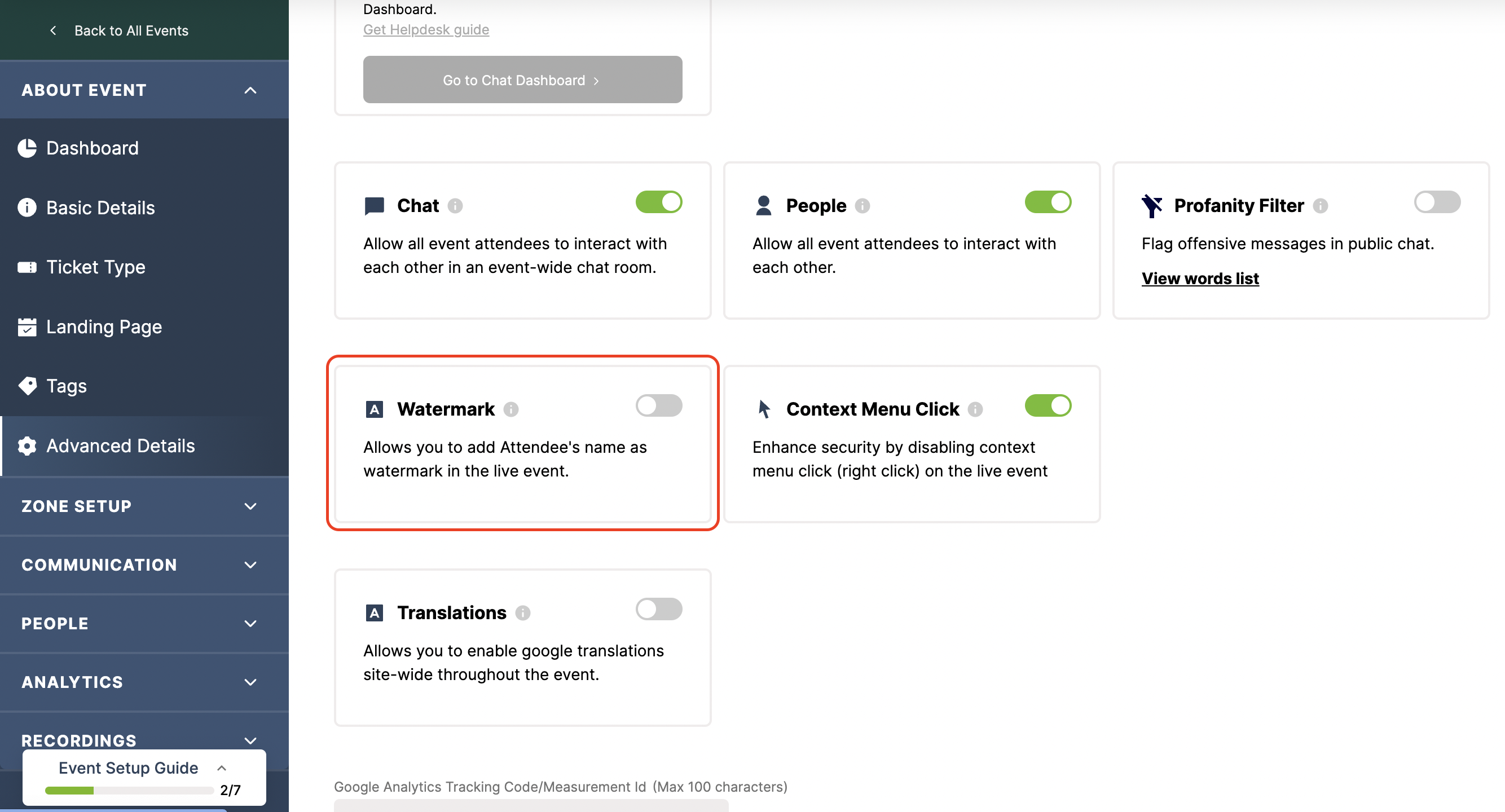1505x812 pixels.
Task: Turn on the Profanity Filter switch
Action: click(x=1437, y=202)
